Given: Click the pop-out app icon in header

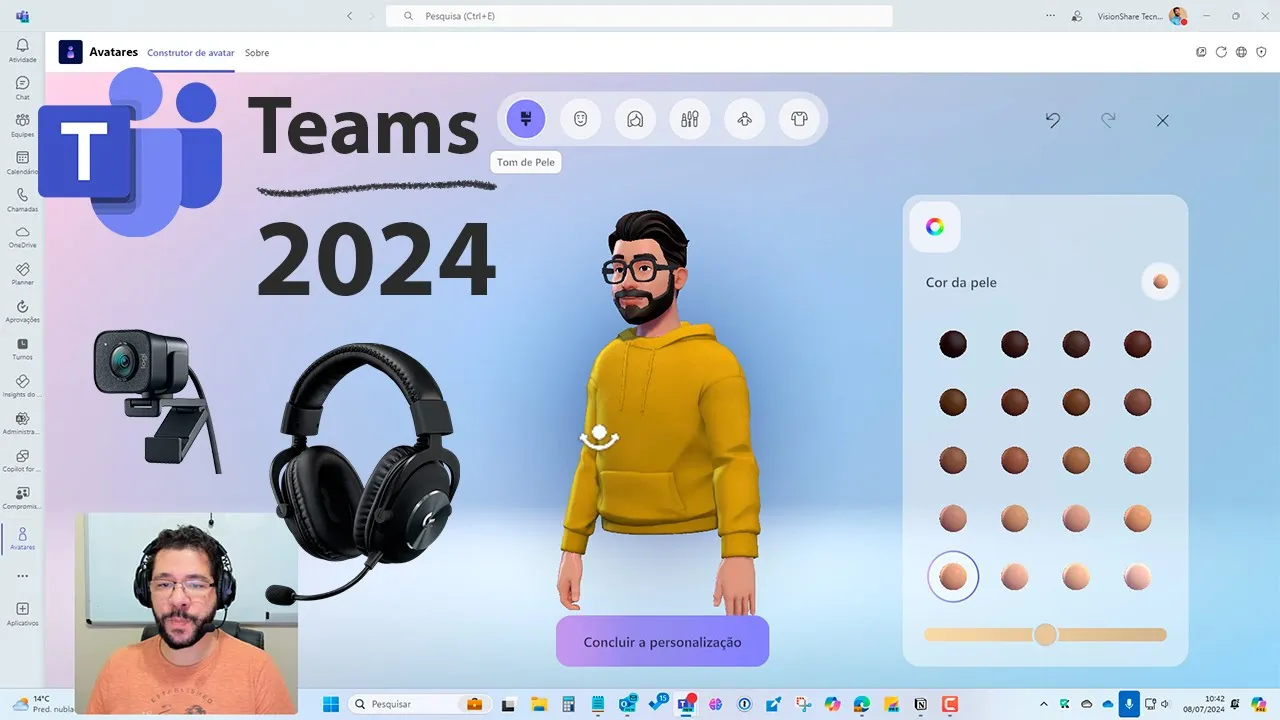Looking at the screenshot, I should tap(1201, 52).
